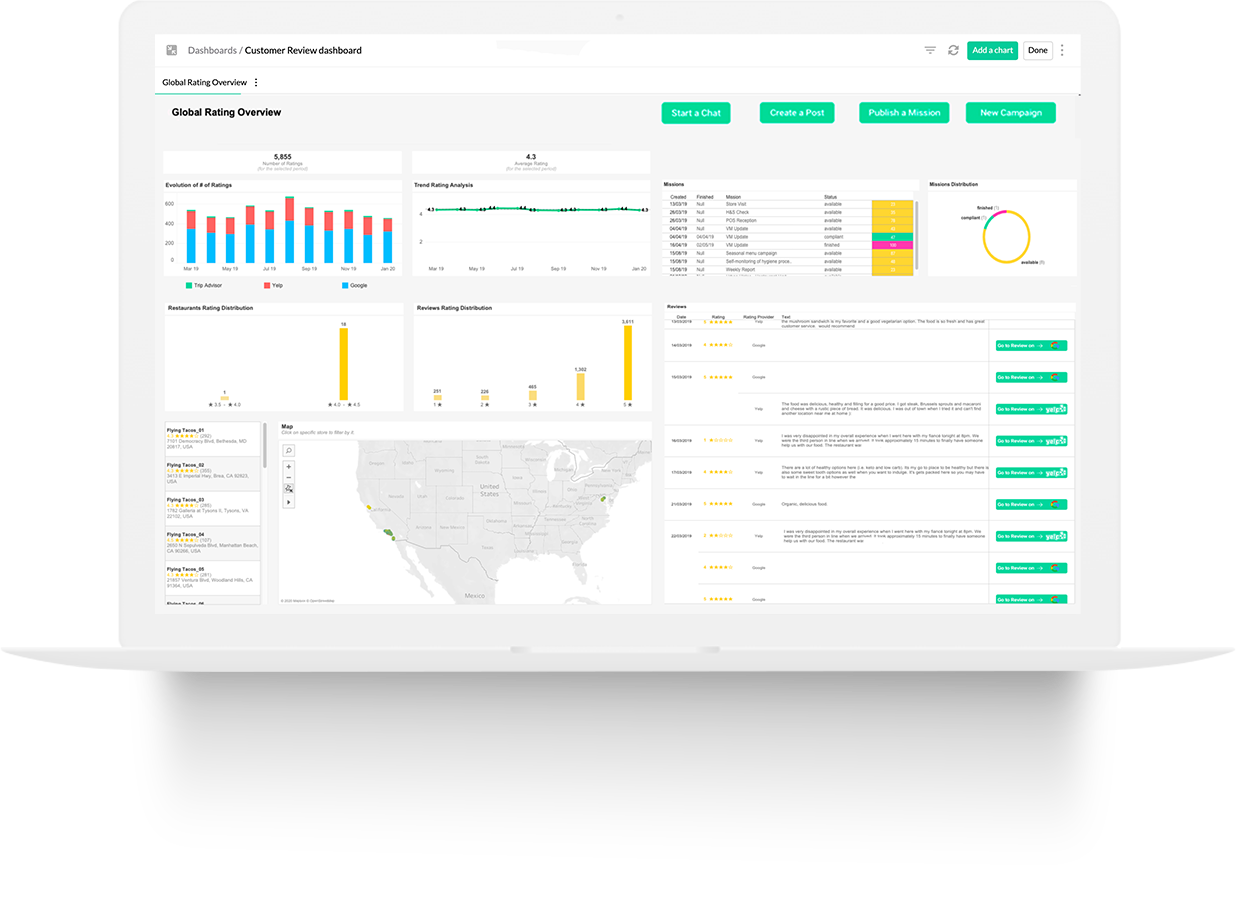The width and height of the screenshot is (1236, 899).
Task: Open the more options menu in the header
Action: click(x=1062, y=50)
